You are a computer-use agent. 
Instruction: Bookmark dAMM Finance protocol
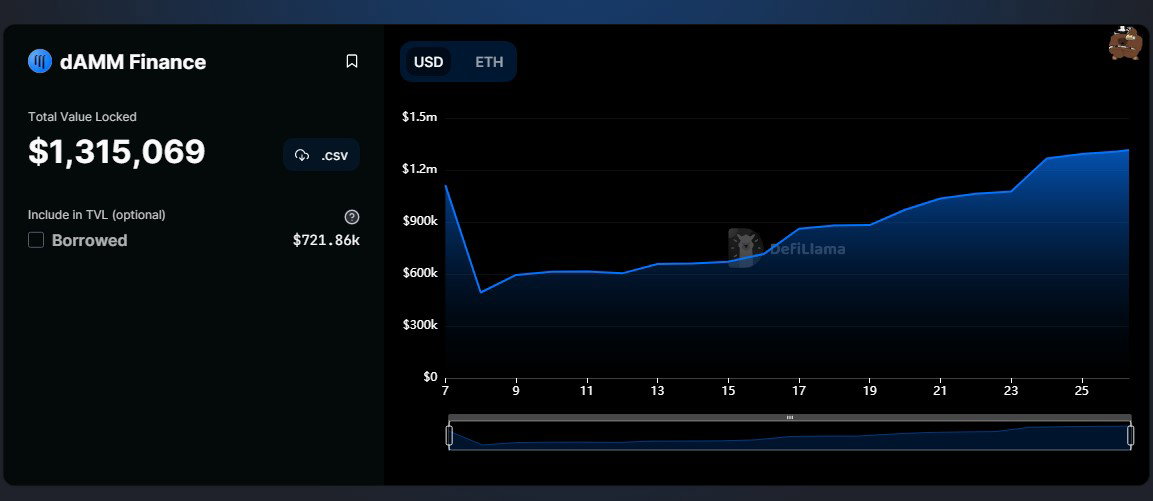tap(352, 61)
